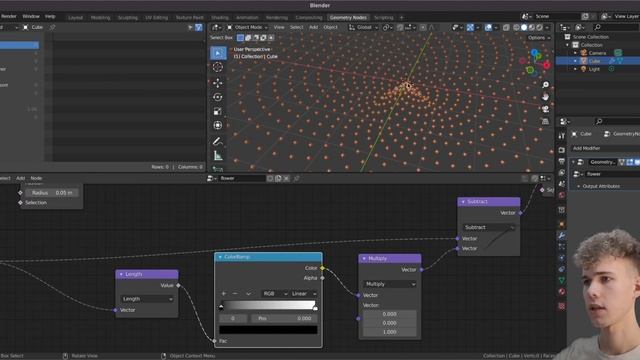Open the Output properties tab icon
This screenshot has height=360, width=640.
562,162
